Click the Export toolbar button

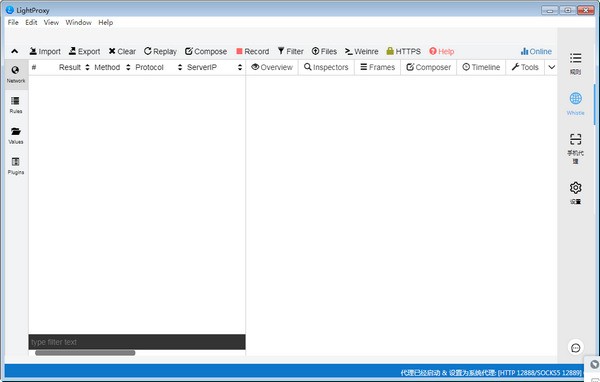tap(84, 51)
